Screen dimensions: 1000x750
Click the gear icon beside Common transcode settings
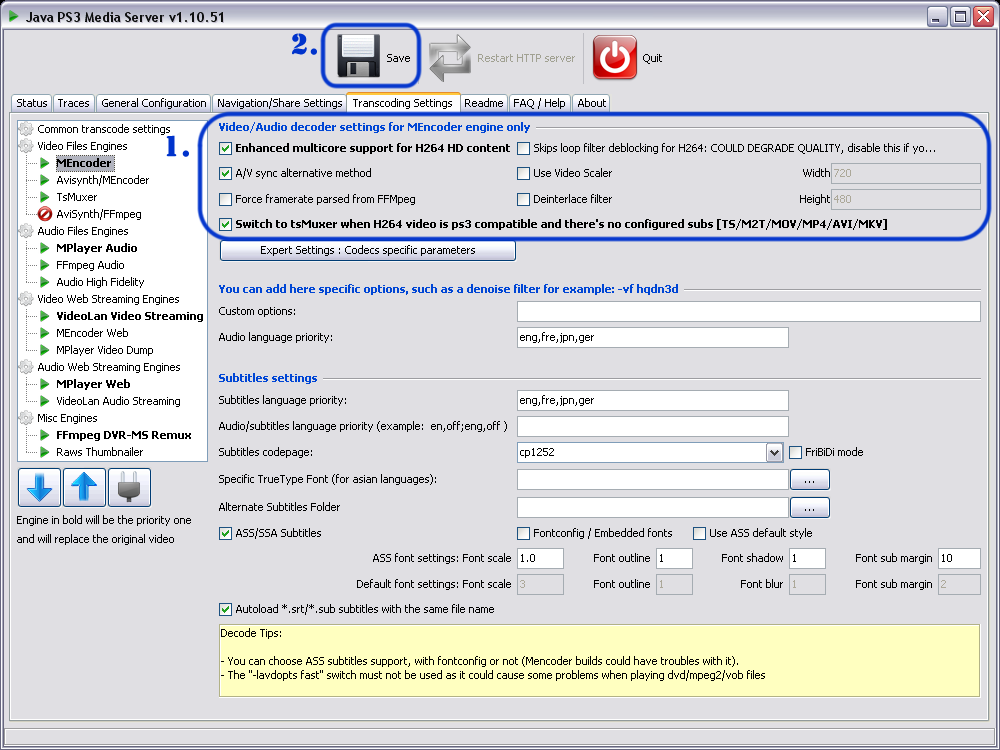[26, 129]
